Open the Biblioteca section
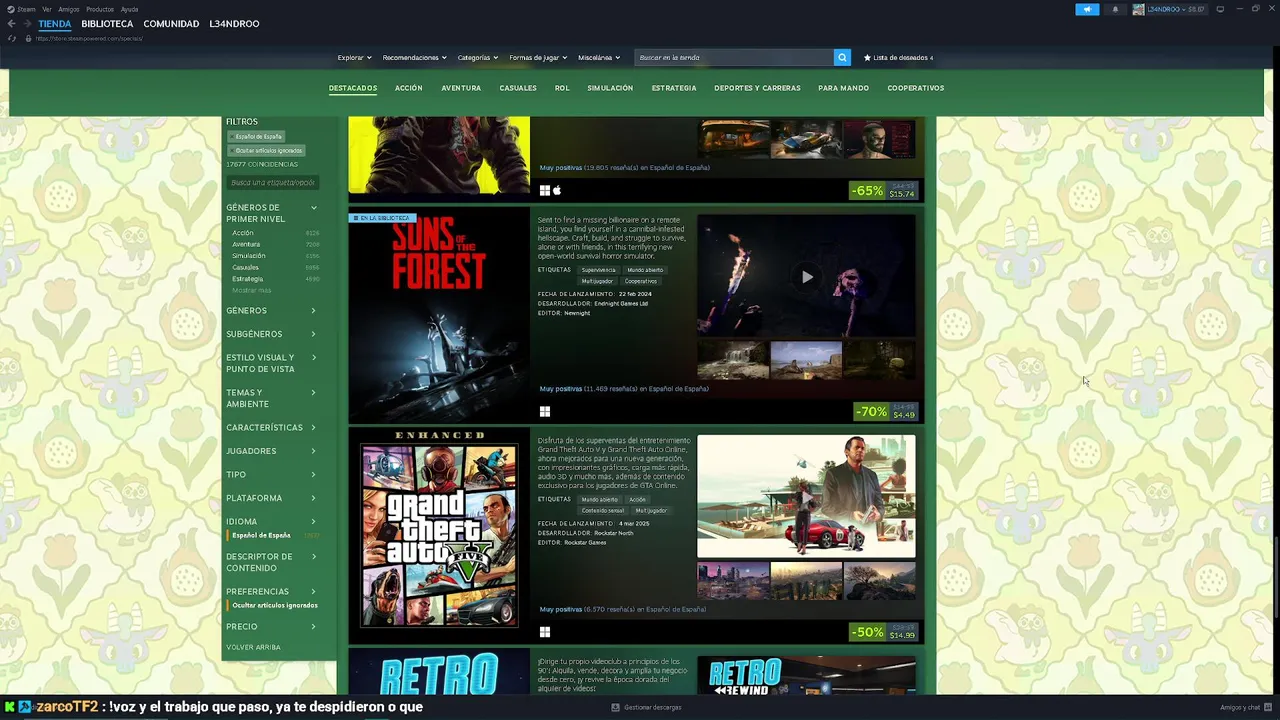1280x720 pixels. 107,24
